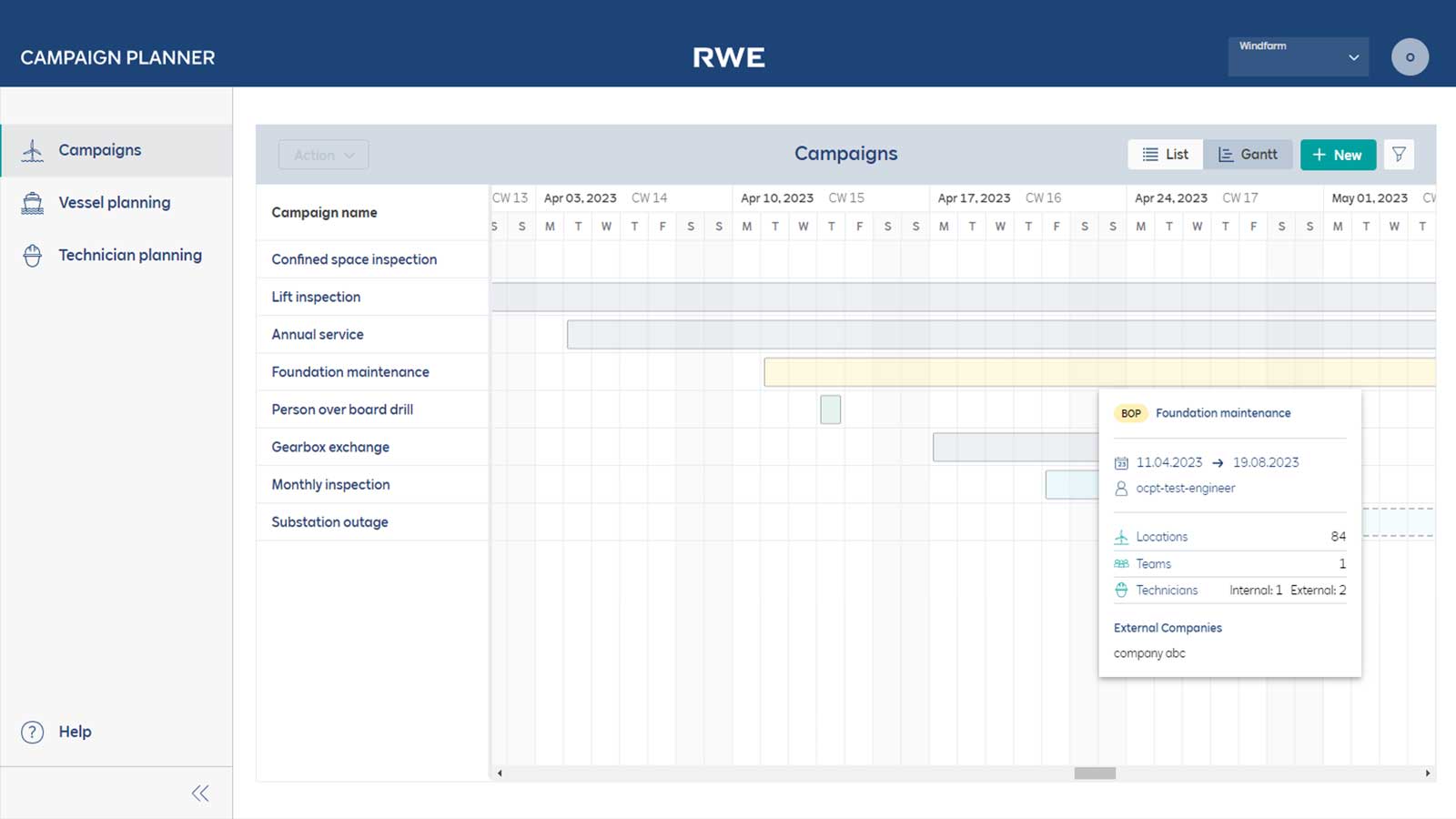This screenshot has width=1456, height=819.
Task: Click the user avatar in the top bar
Action: 1410,56
